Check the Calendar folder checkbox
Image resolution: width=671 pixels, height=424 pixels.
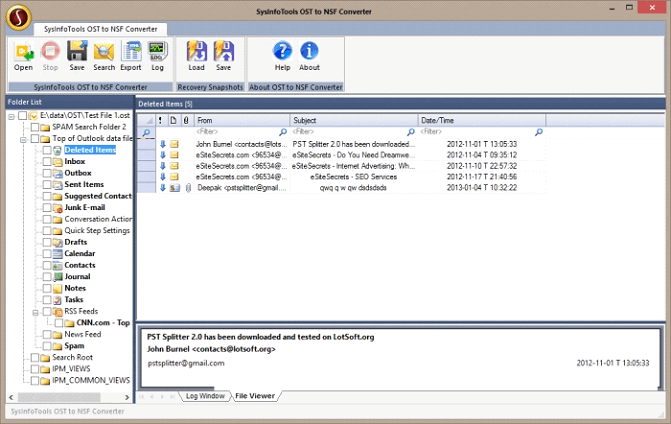[x=47, y=254]
